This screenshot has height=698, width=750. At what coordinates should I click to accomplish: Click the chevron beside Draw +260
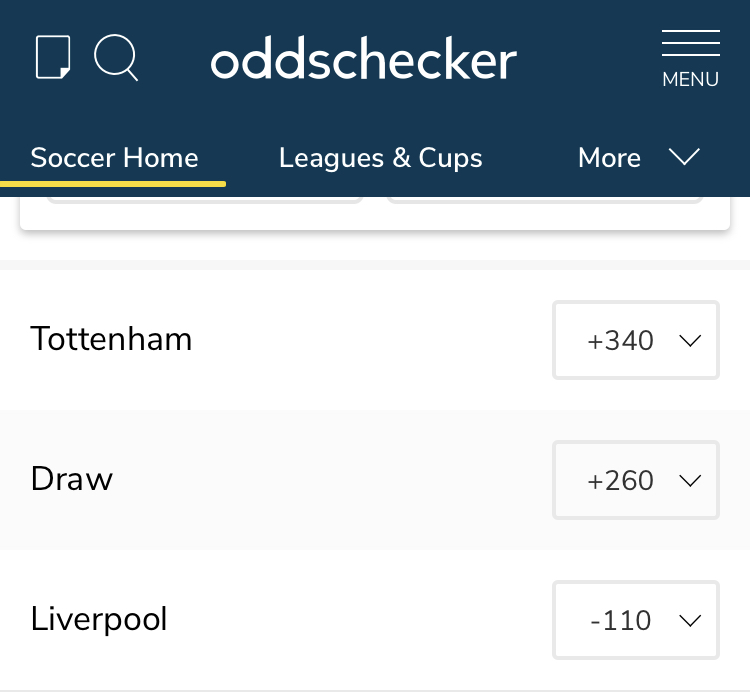click(690, 481)
